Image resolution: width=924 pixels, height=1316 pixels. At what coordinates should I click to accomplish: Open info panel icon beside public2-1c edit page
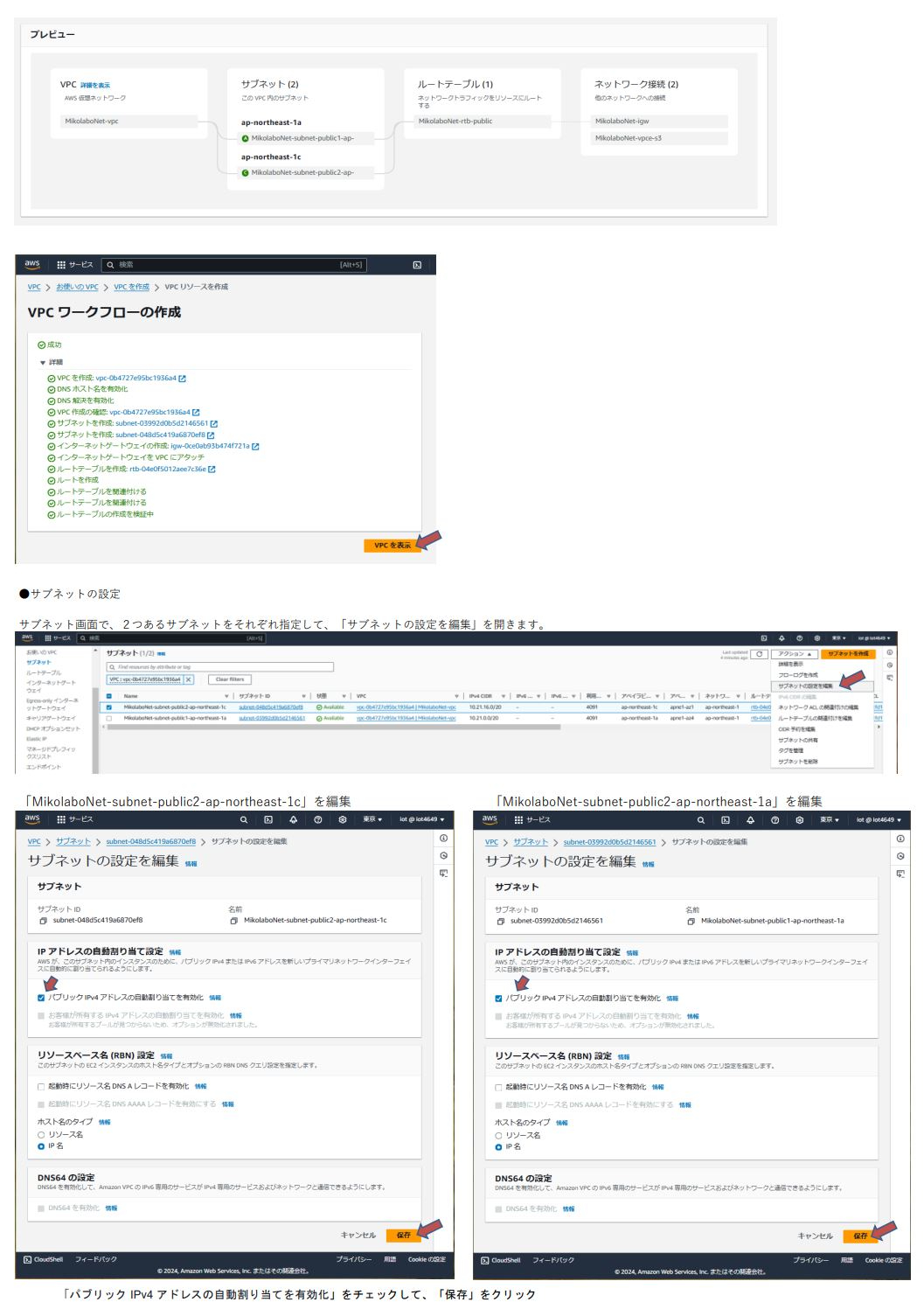444,838
